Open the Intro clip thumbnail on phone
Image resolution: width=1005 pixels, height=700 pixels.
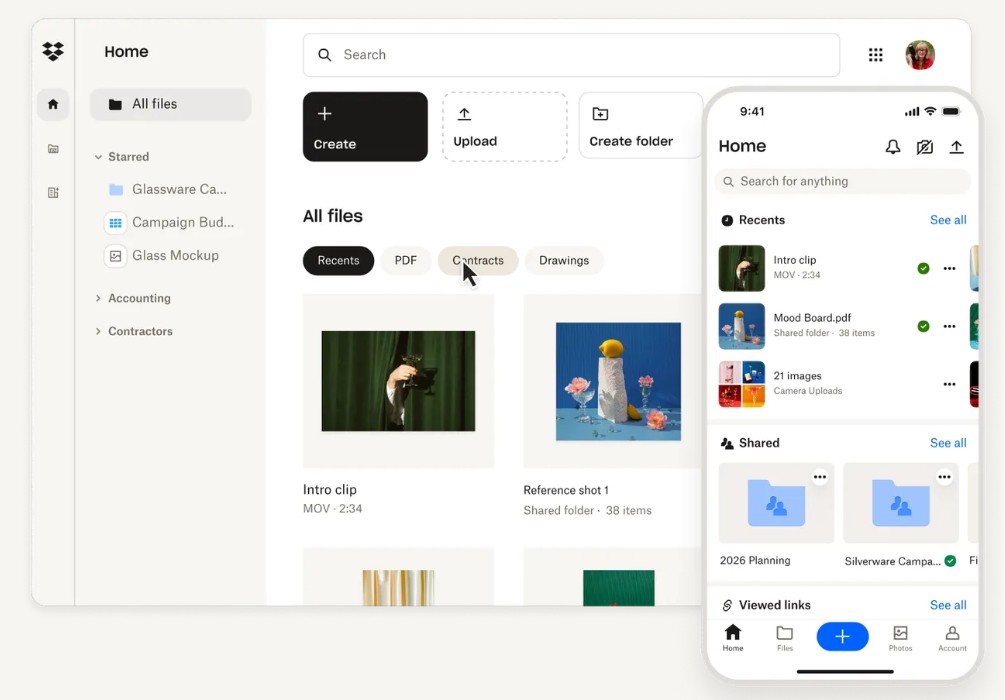(742, 269)
